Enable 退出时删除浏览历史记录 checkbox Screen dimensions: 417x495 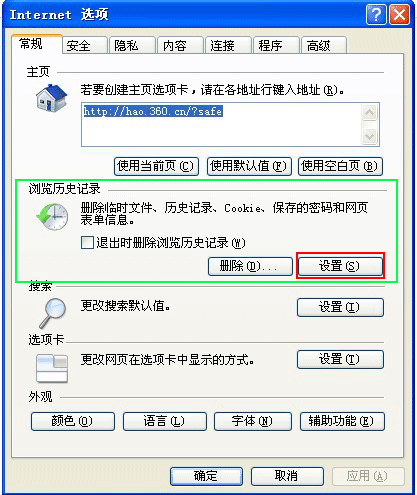pos(87,242)
